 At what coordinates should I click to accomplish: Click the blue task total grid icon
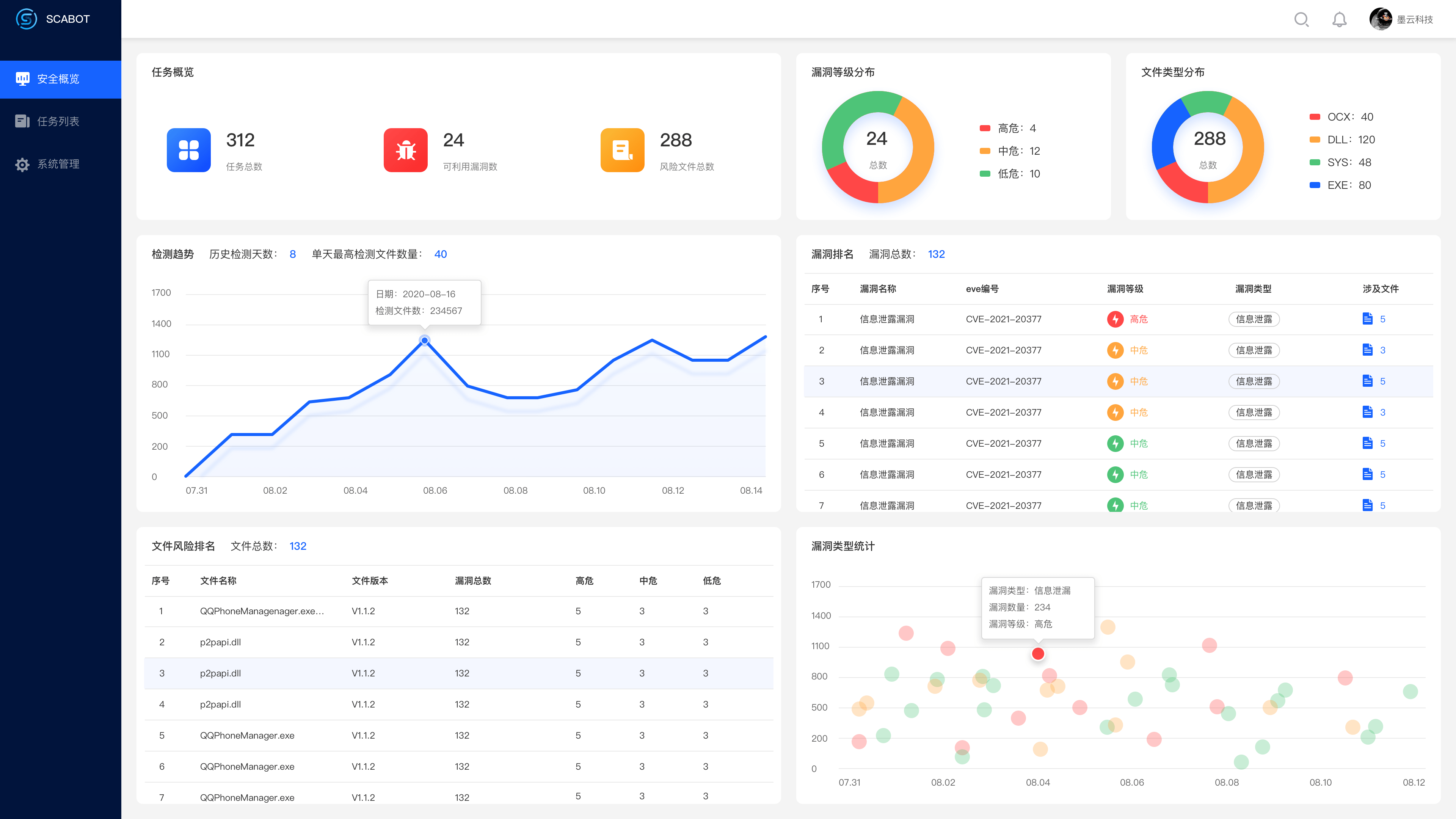tap(189, 150)
